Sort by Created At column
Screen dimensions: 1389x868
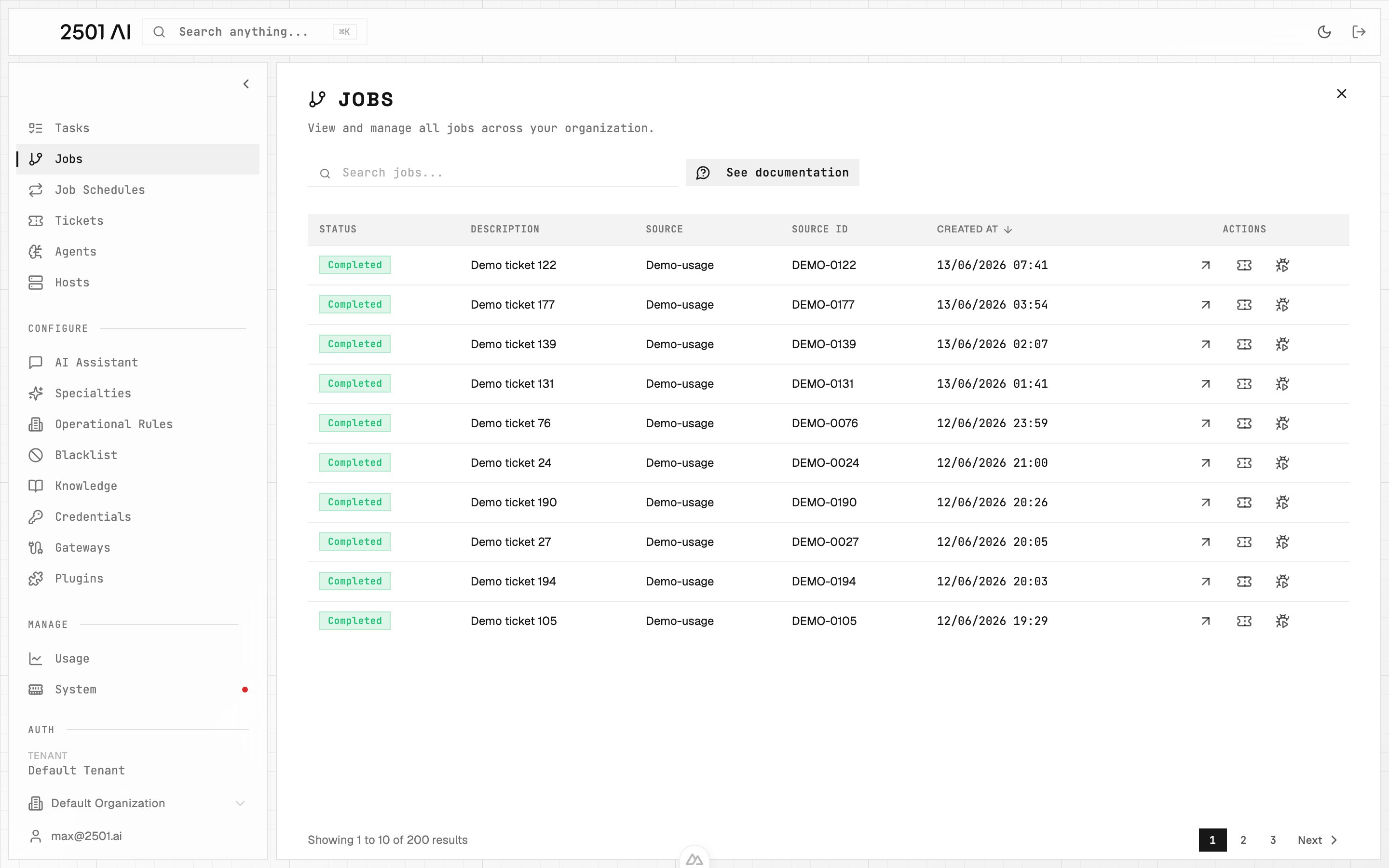point(974,229)
